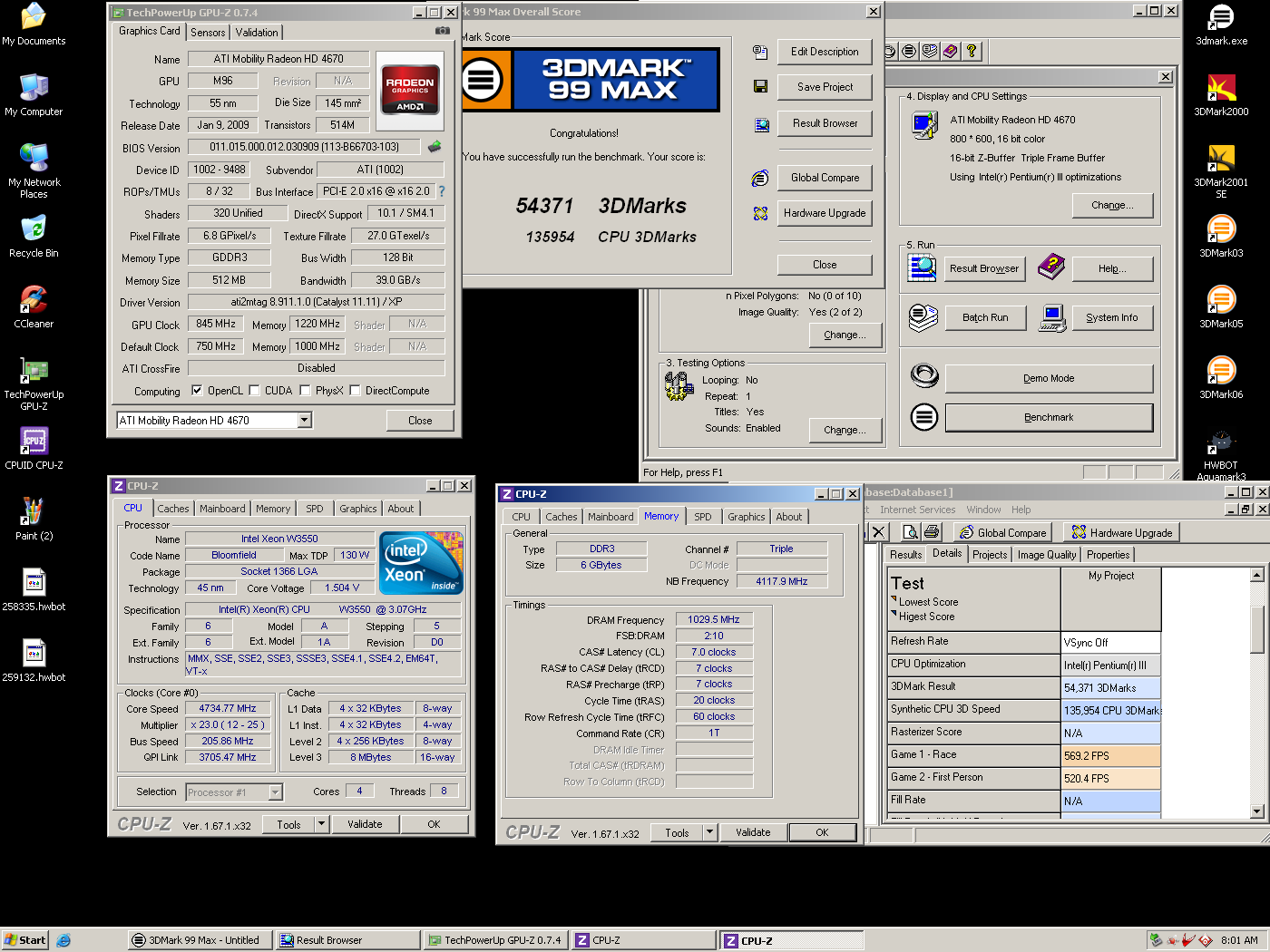
Task: Open the CPUID CPU-Z desktop icon
Action: pos(34,448)
